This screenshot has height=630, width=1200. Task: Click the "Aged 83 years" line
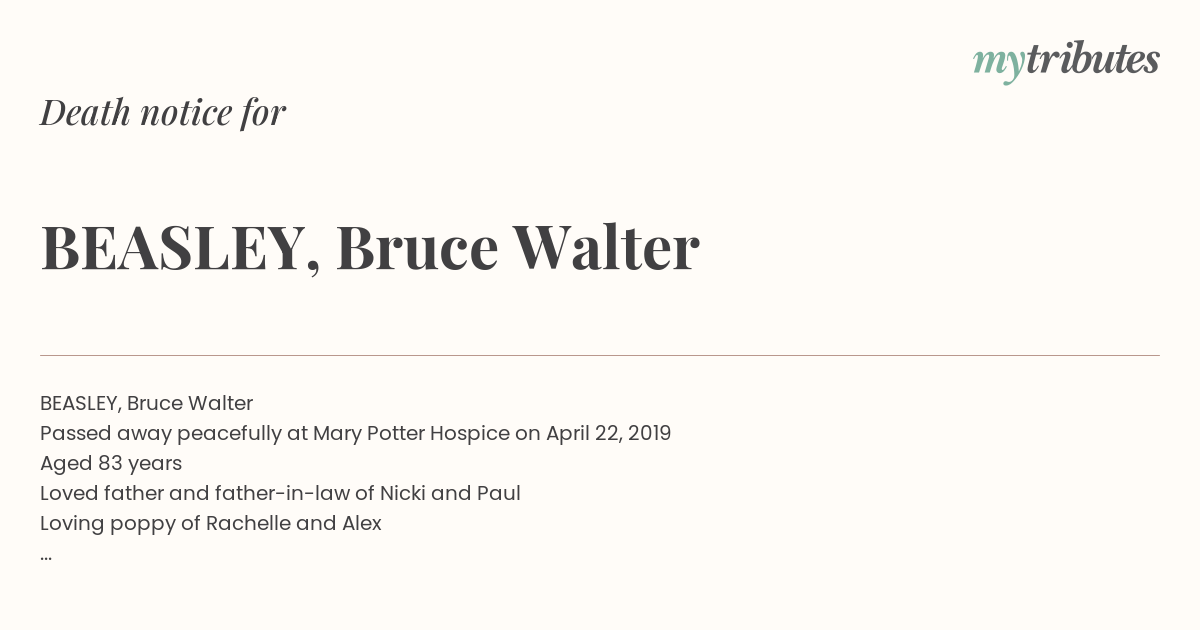click(x=111, y=463)
